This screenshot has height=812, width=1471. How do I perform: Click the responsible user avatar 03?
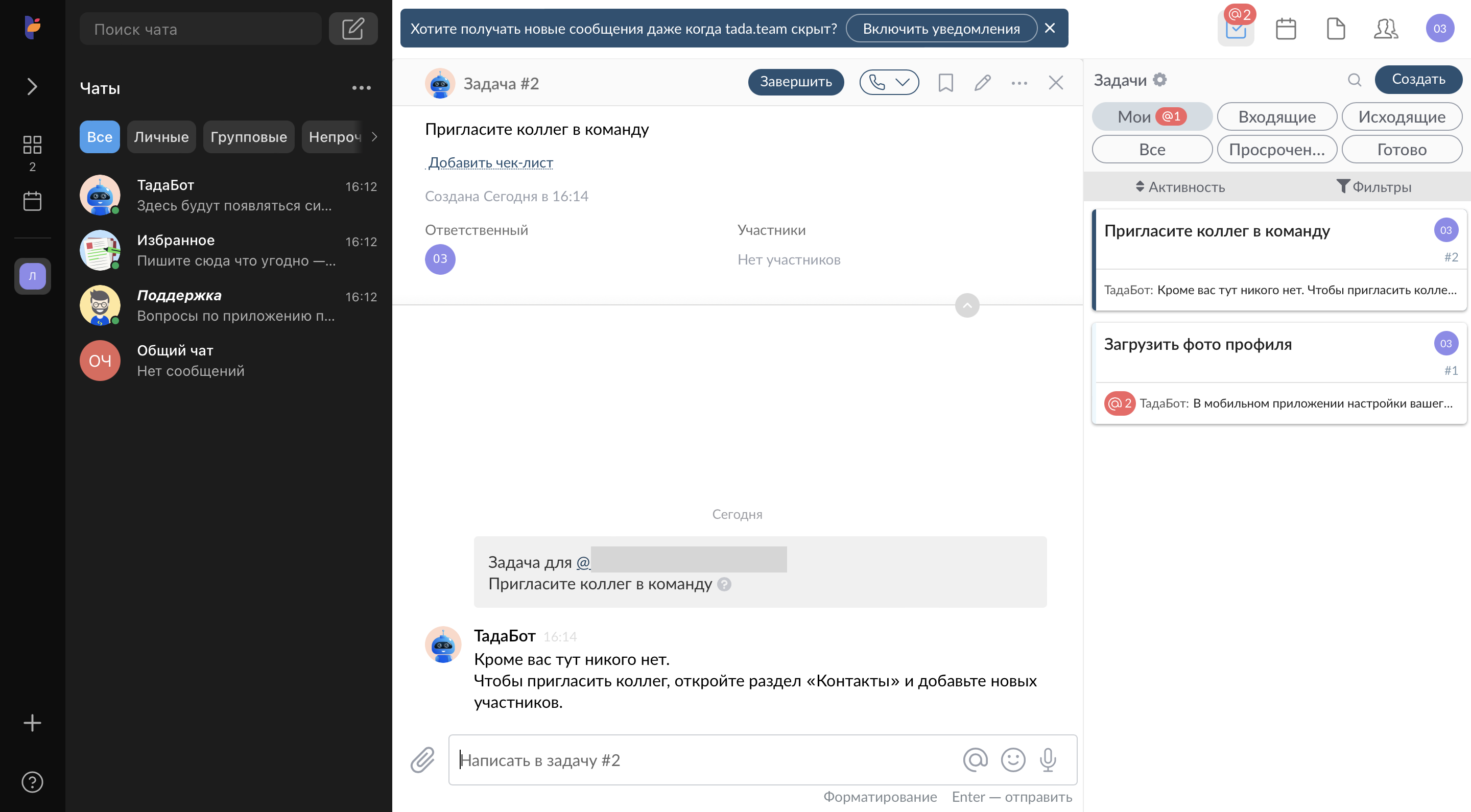coord(440,259)
